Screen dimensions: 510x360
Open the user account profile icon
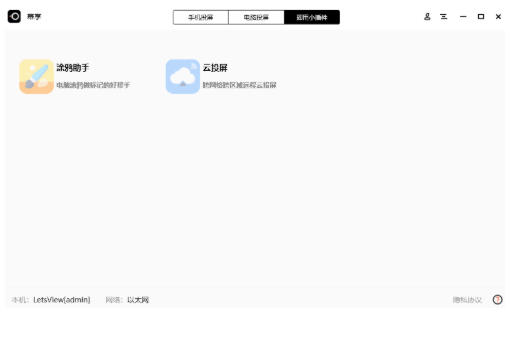click(x=427, y=17)
